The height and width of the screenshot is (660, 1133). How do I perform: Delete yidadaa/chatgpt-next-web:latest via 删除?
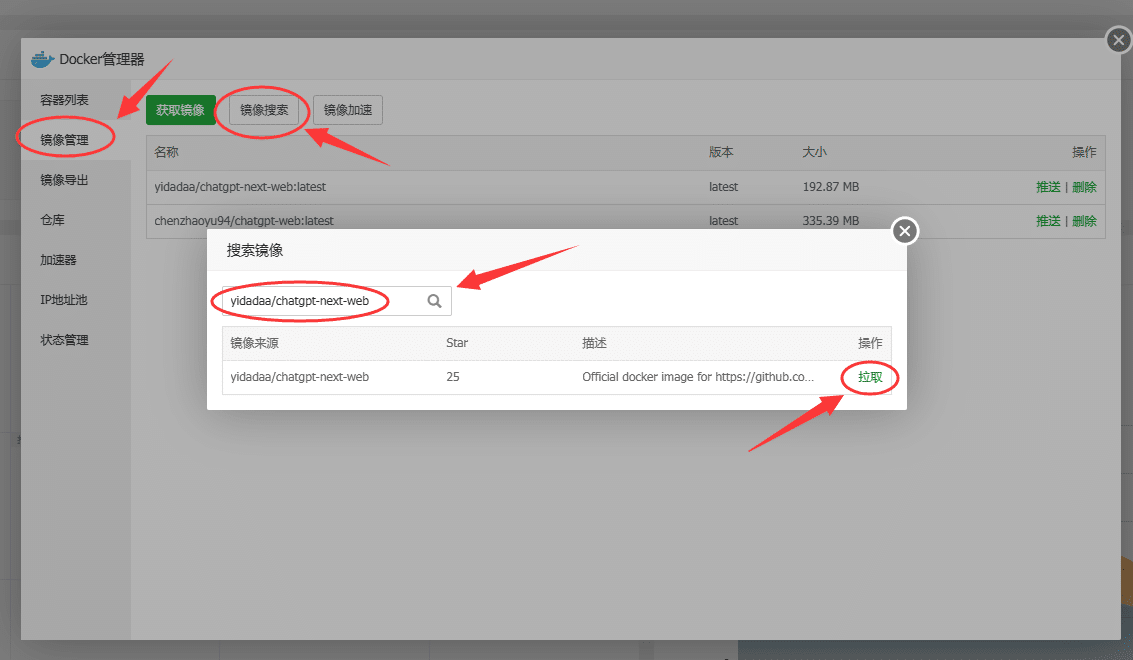tap(1085, 187)
